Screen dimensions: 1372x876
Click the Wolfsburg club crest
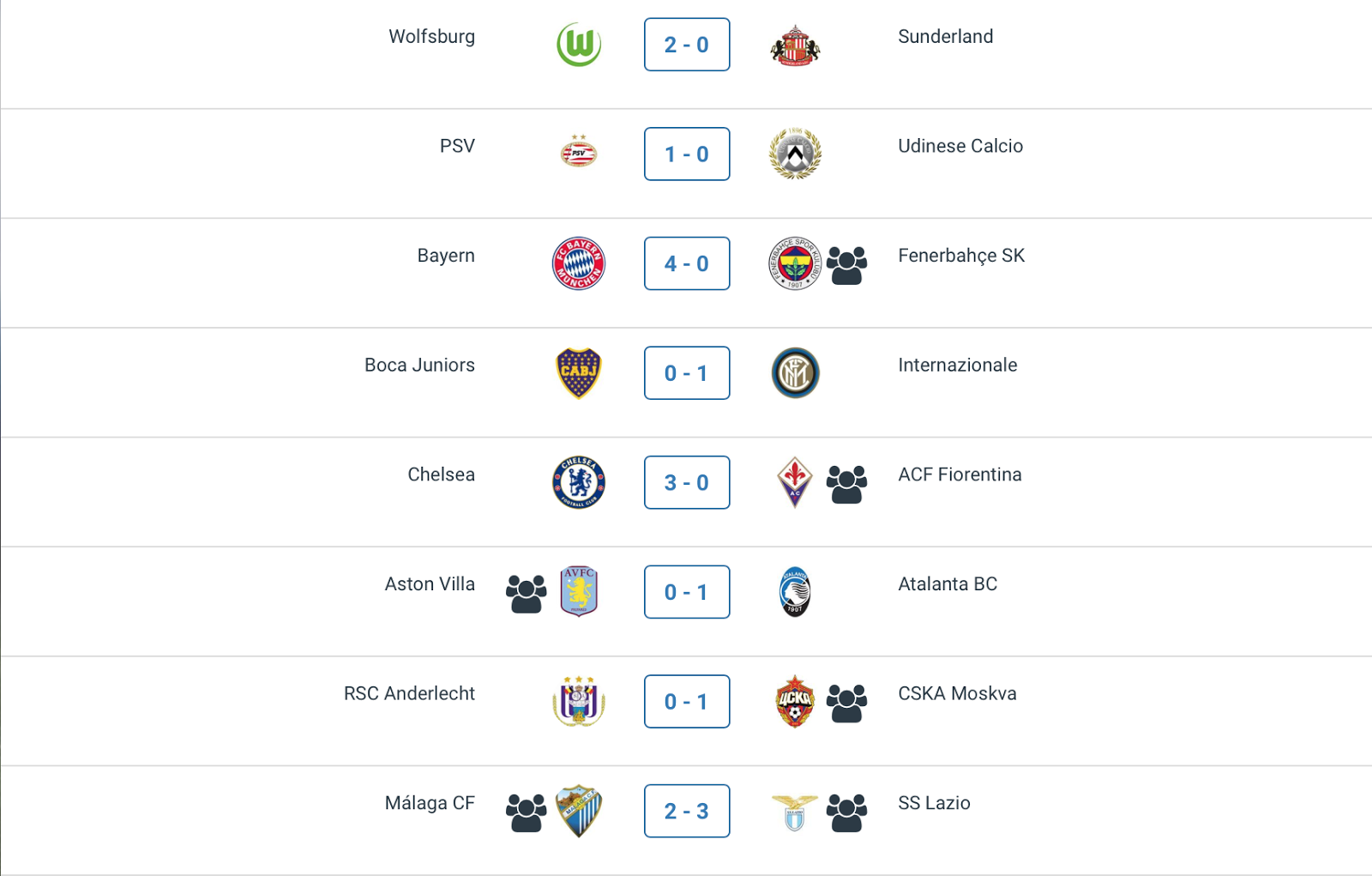click(x=579, y=45)
